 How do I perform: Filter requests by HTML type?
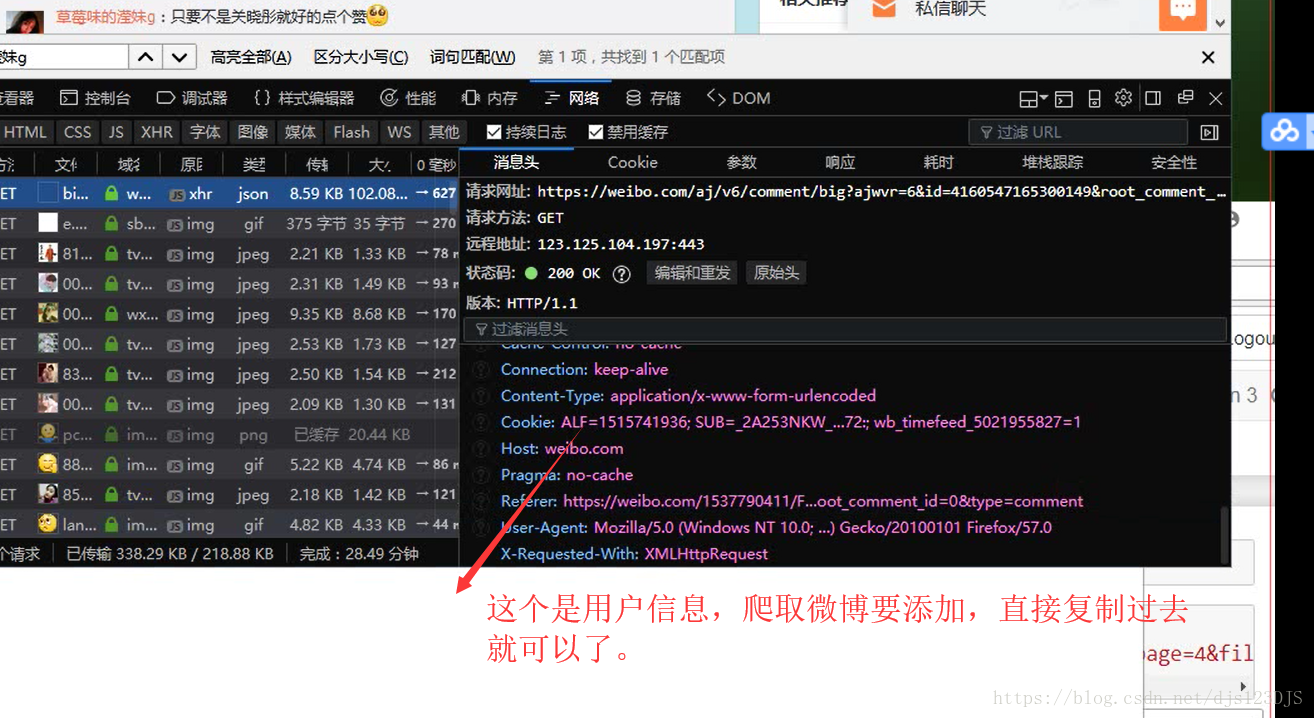[x=25, y=132]
